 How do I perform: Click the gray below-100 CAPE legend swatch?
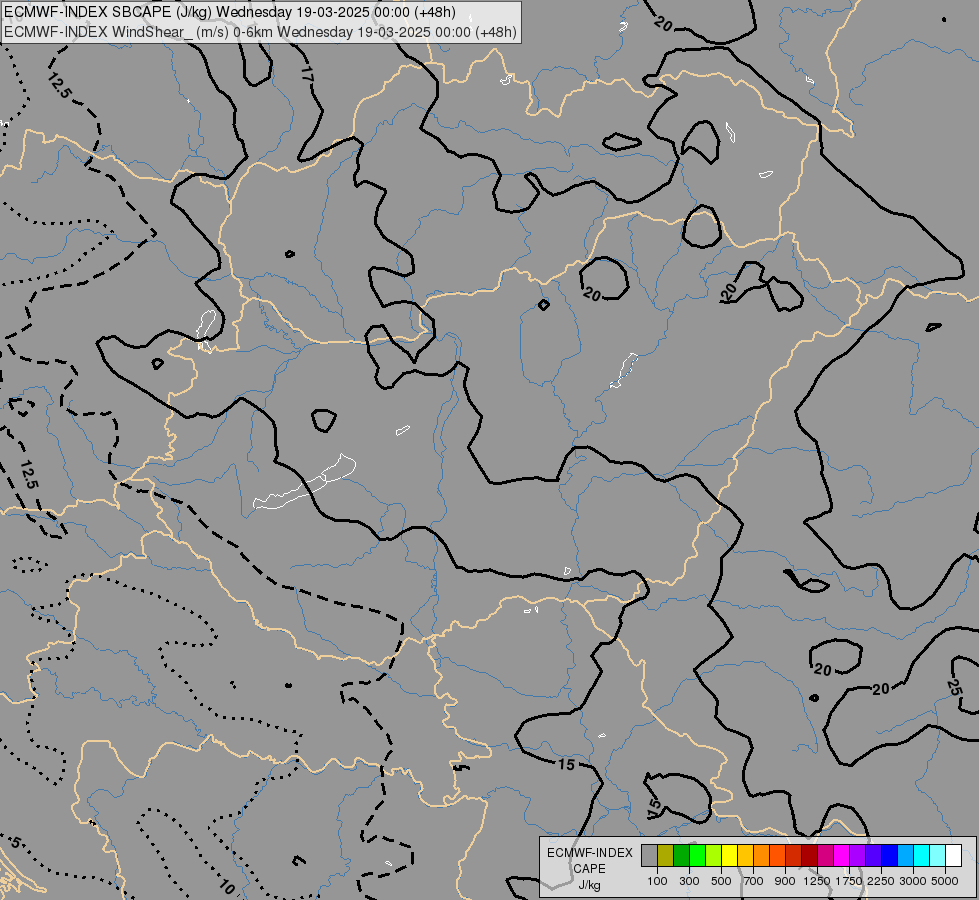649,856
